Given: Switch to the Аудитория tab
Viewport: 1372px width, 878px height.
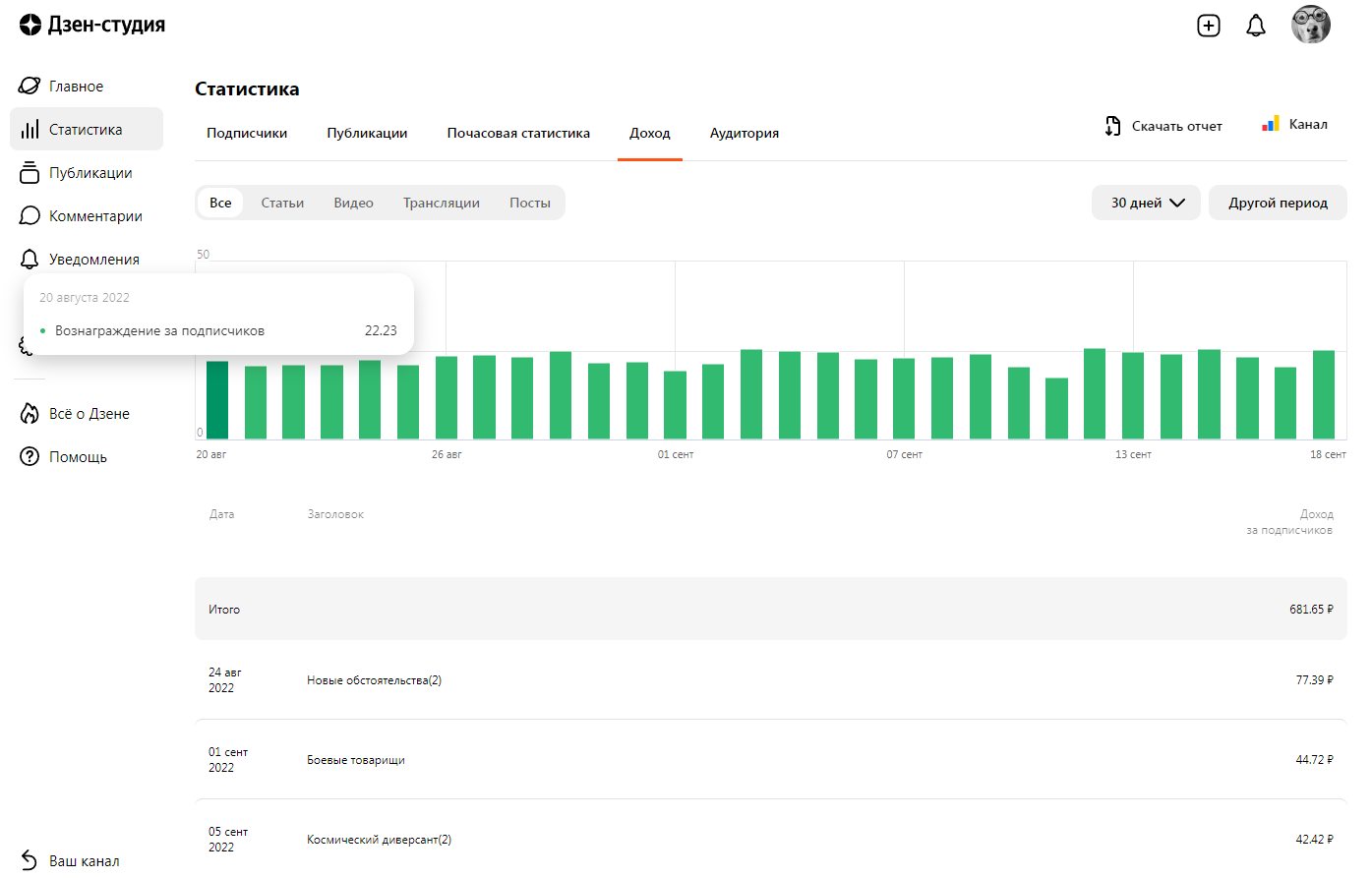Looking at the screenshot, I should click(744, 133).
